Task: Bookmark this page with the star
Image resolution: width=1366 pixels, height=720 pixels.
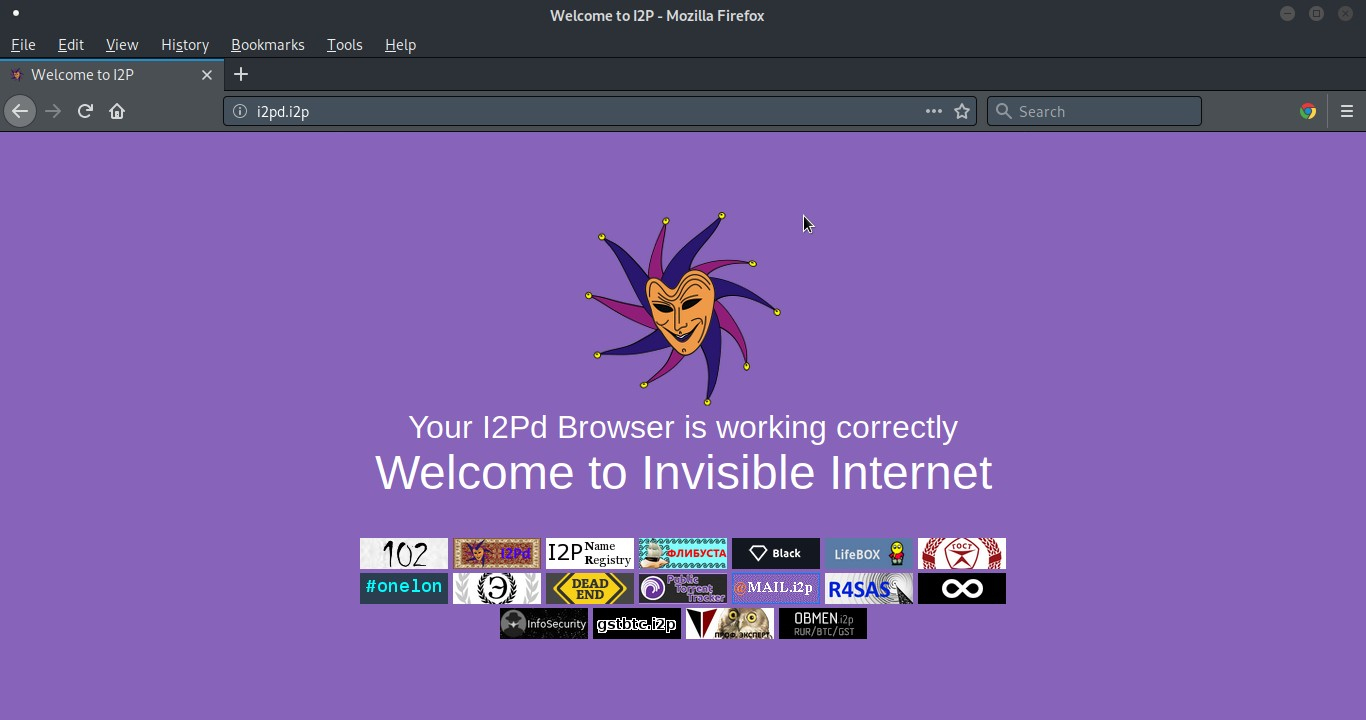Action: [962, 111]
